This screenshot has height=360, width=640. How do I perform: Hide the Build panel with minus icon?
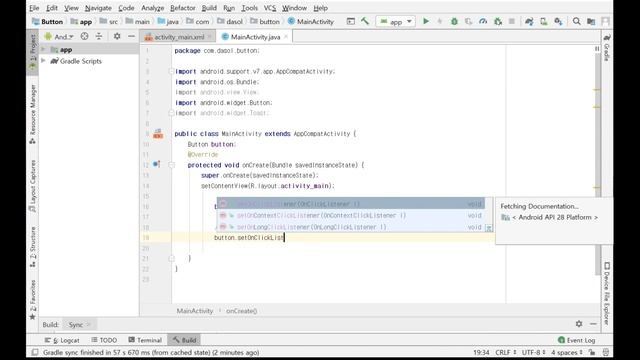pos(593,324)
